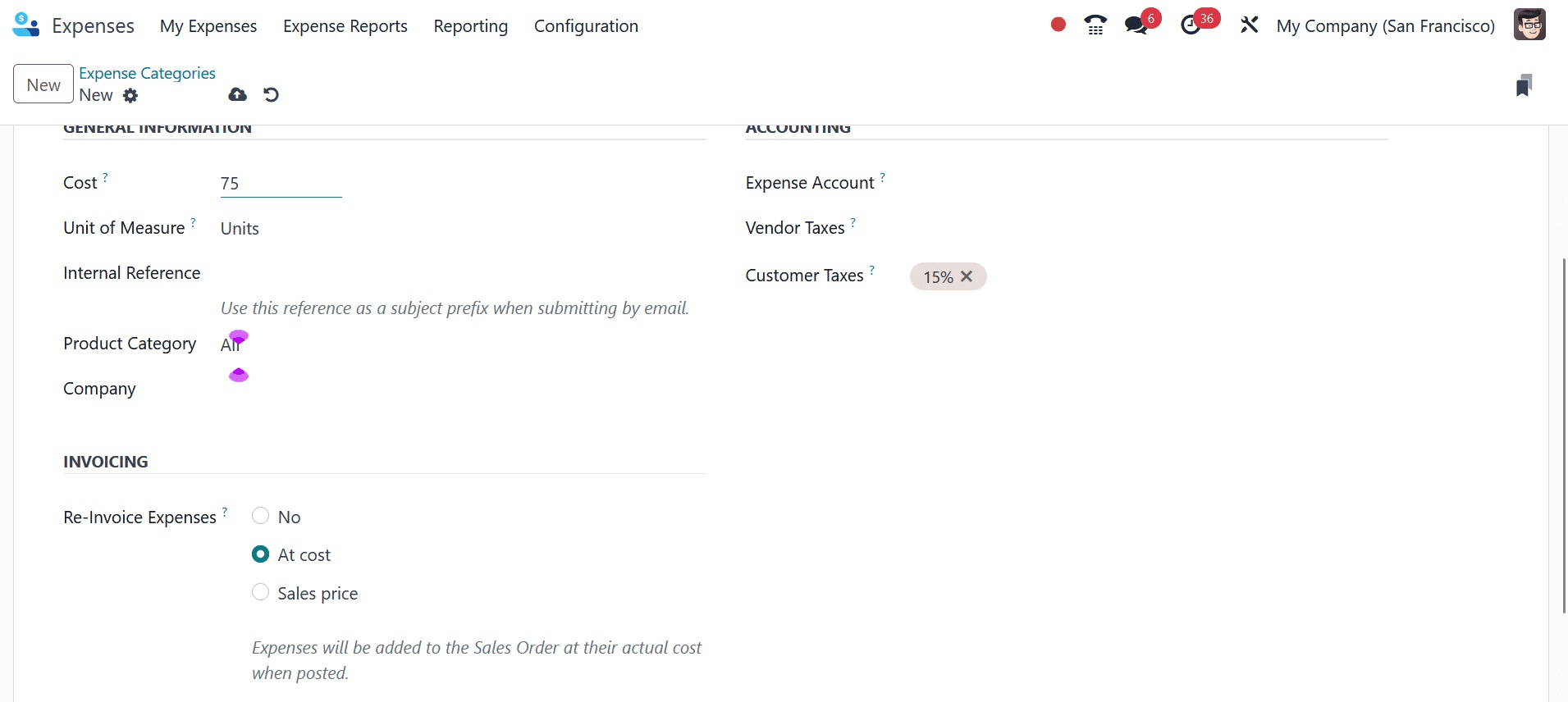
Task: Open the Unit of Measure dropdown
Action: tap(463, 229)
